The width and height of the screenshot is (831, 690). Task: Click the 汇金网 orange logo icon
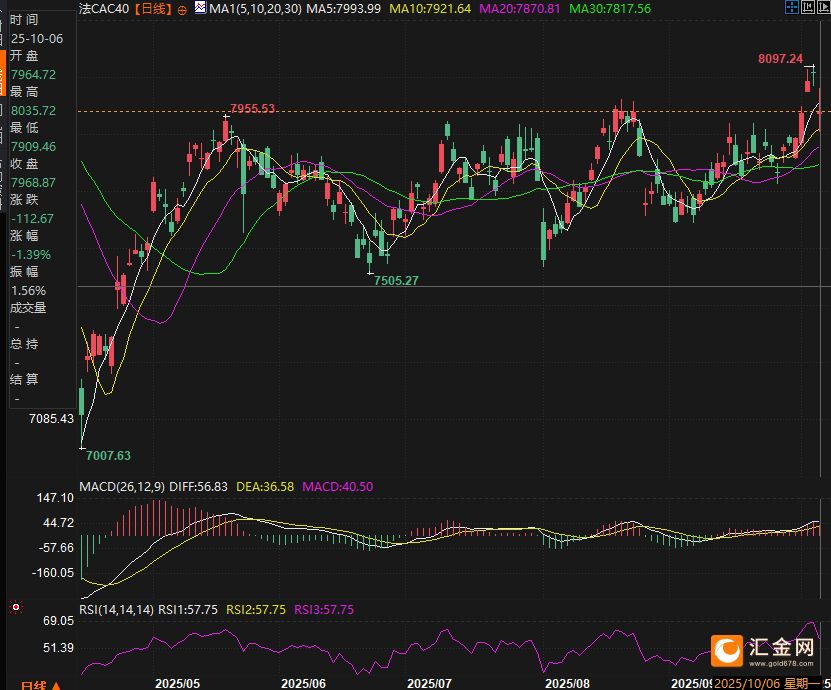pos(727,650)
